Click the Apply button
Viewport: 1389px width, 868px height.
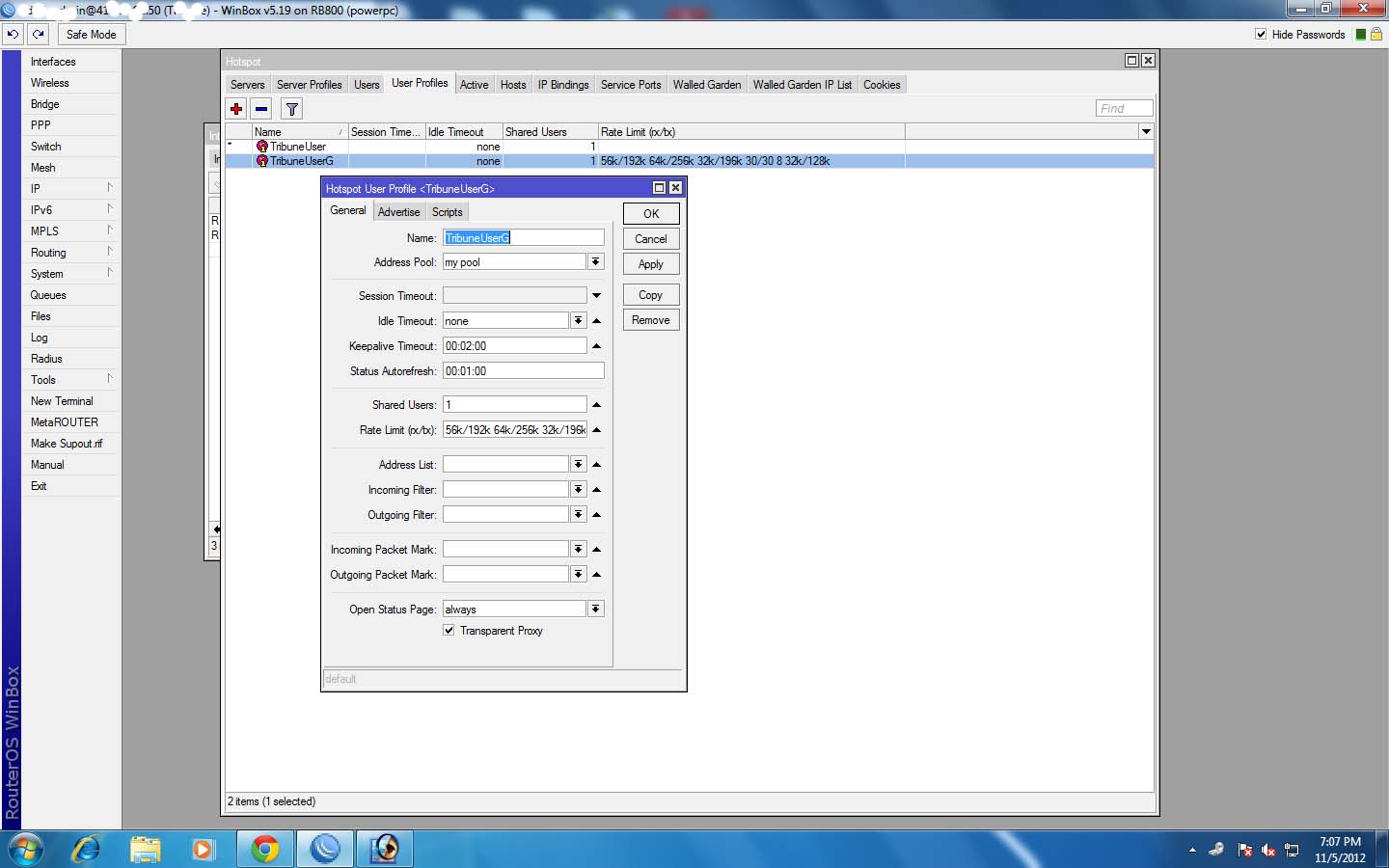651,264
